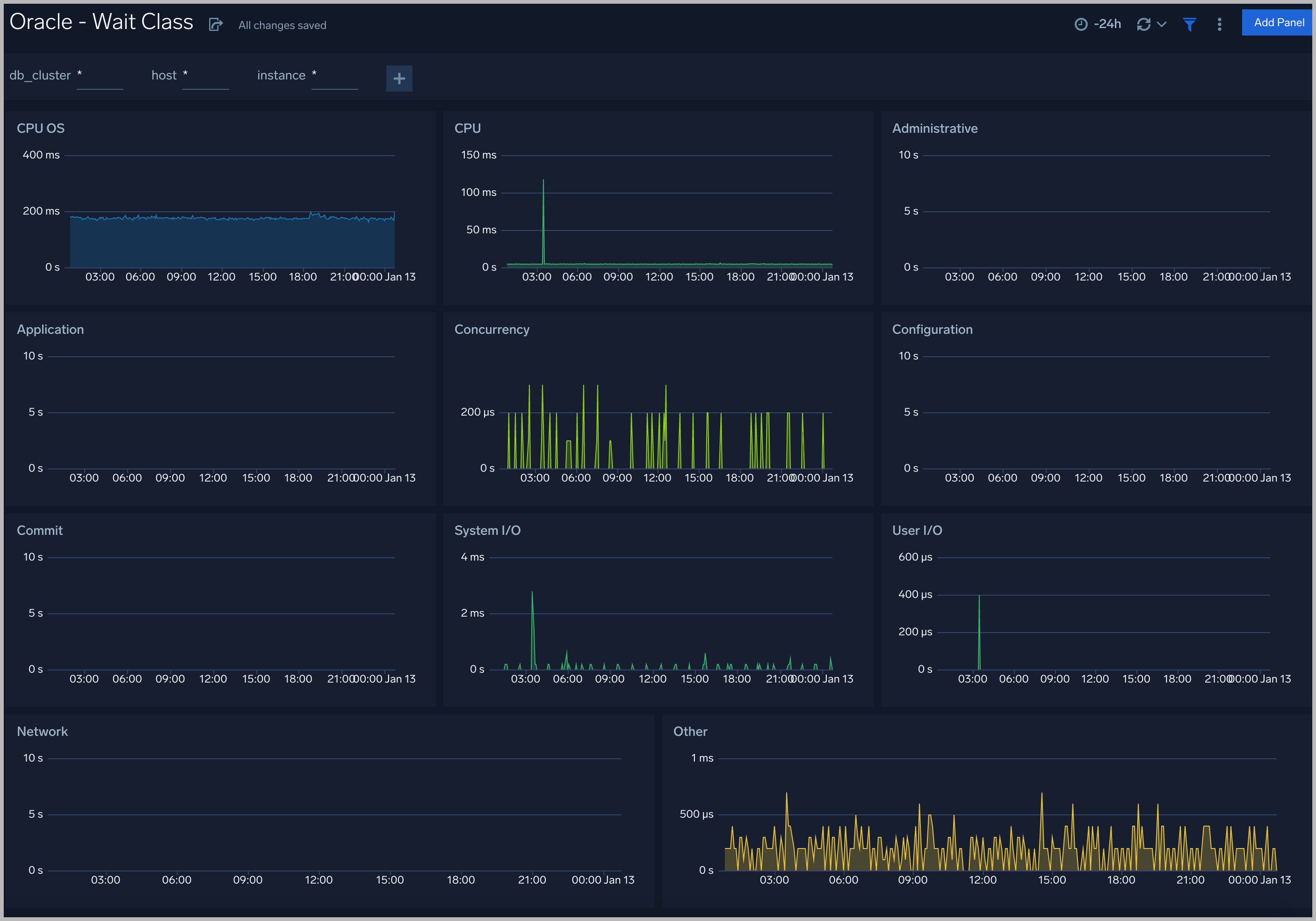Add a new variable with the plus icon
Screen dimensions: 1316x921
point(399,78)
